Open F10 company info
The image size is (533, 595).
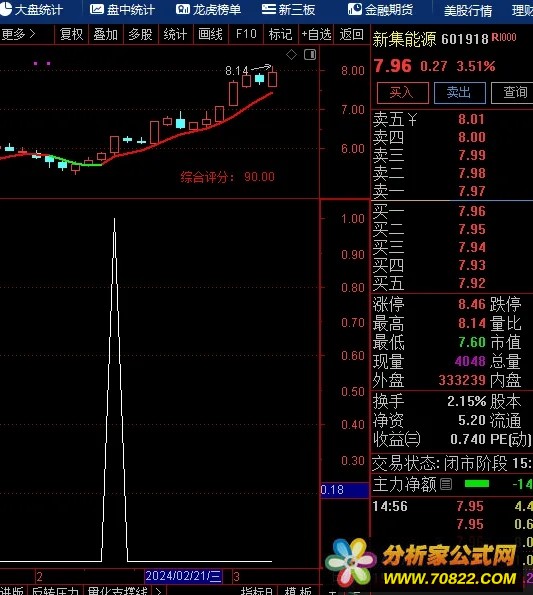pos(246,35)
